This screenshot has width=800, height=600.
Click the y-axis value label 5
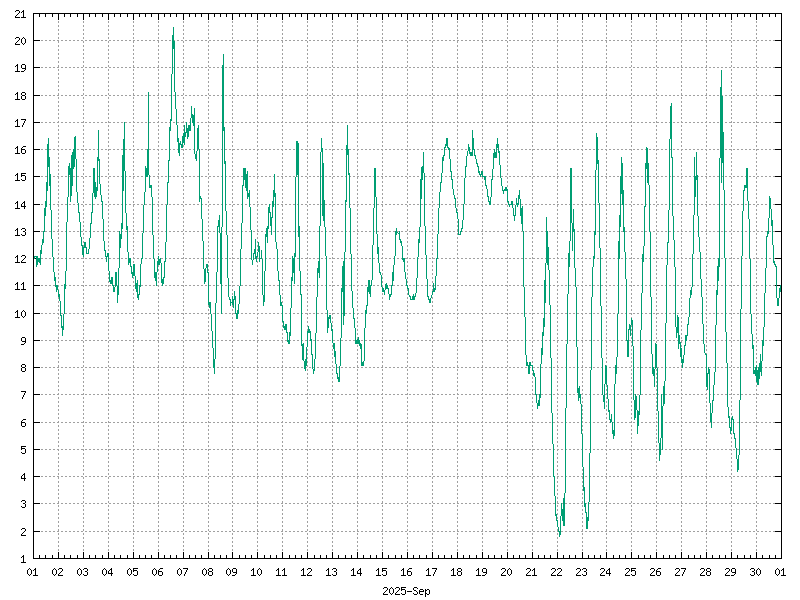click(23, 450)
